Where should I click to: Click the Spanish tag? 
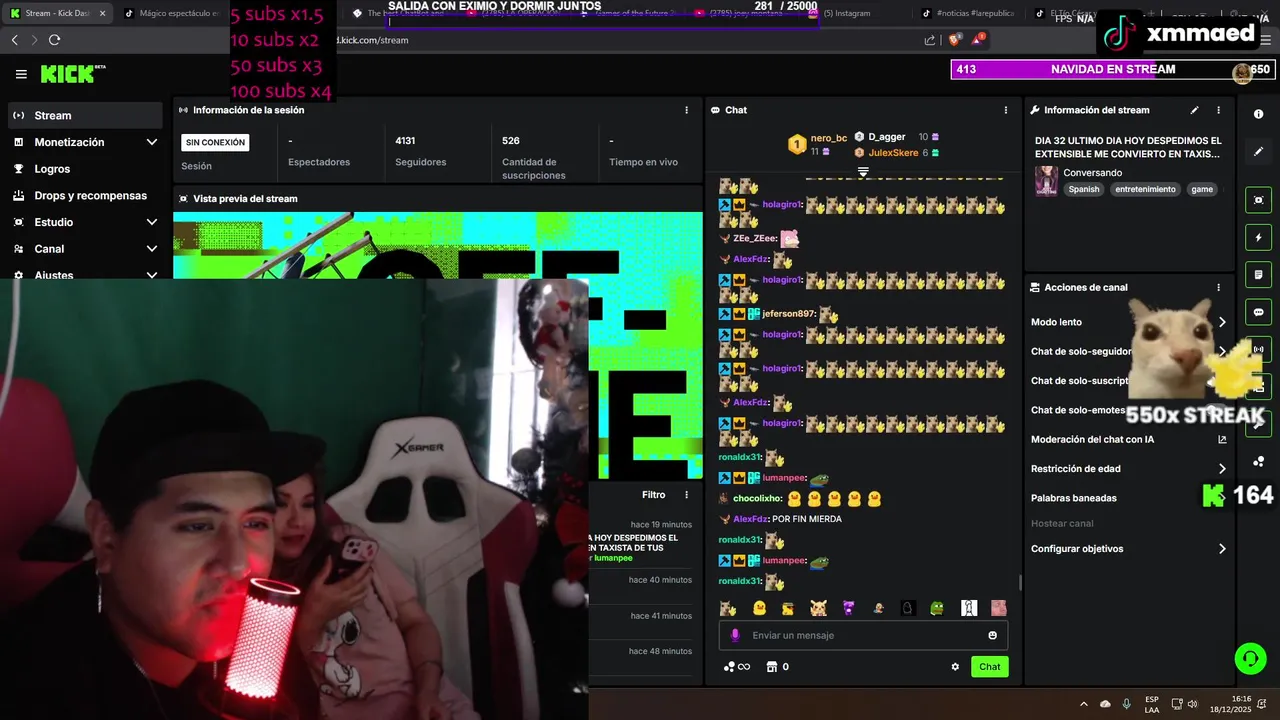point(1083,189)
